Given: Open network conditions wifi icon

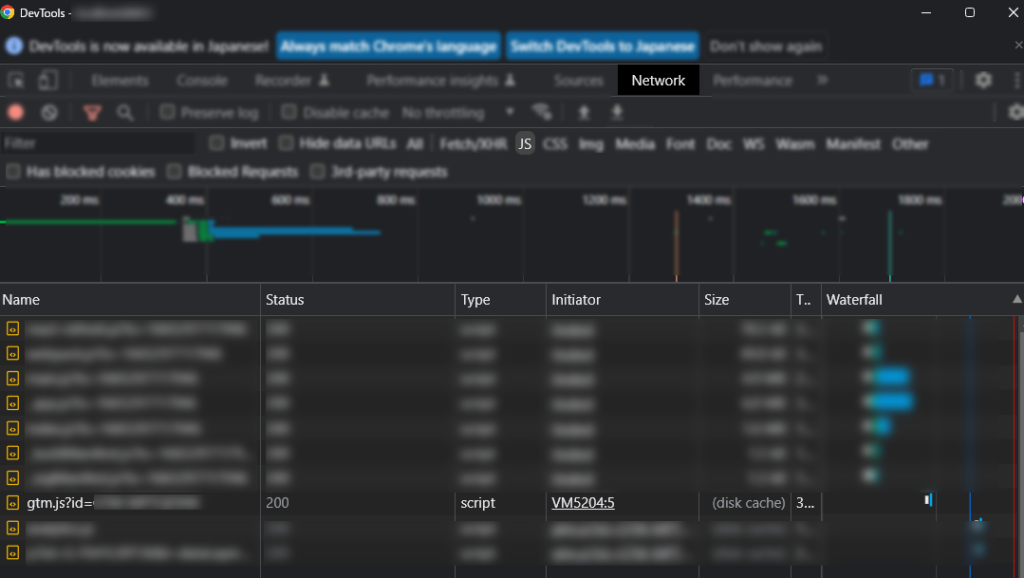Looking at the screenshot, I should (x=541, y=112).
